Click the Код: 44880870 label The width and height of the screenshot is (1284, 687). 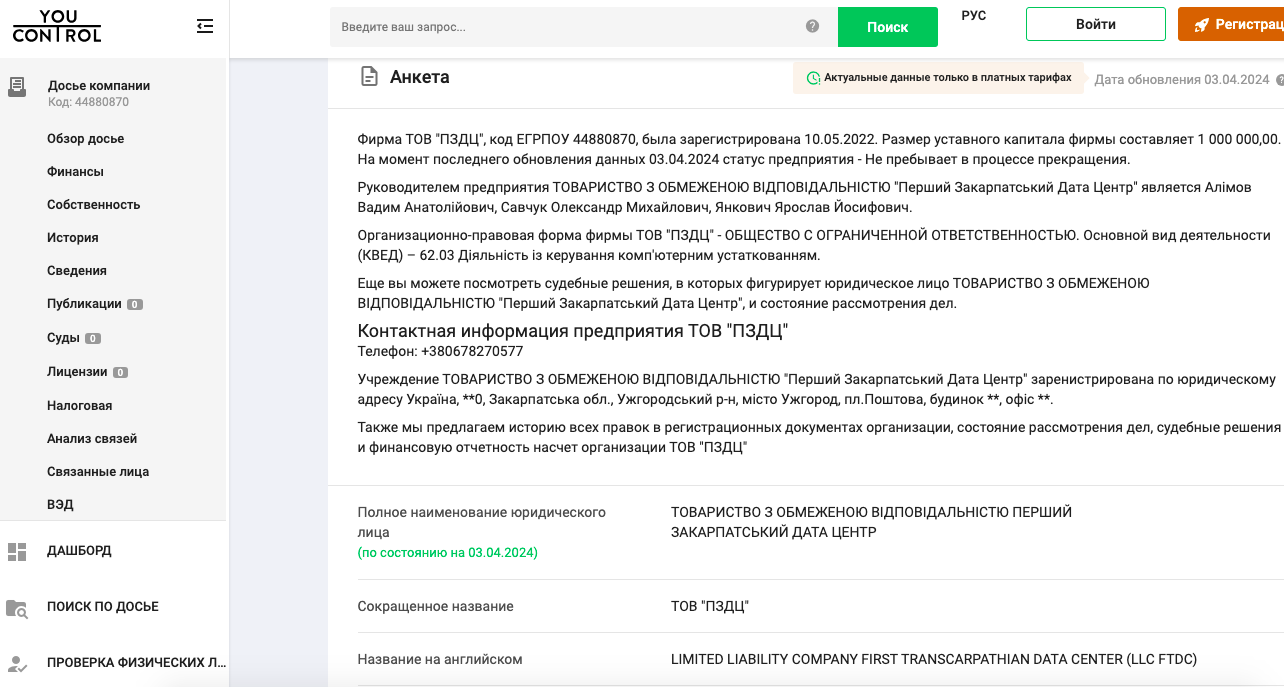tap(89, 102)
